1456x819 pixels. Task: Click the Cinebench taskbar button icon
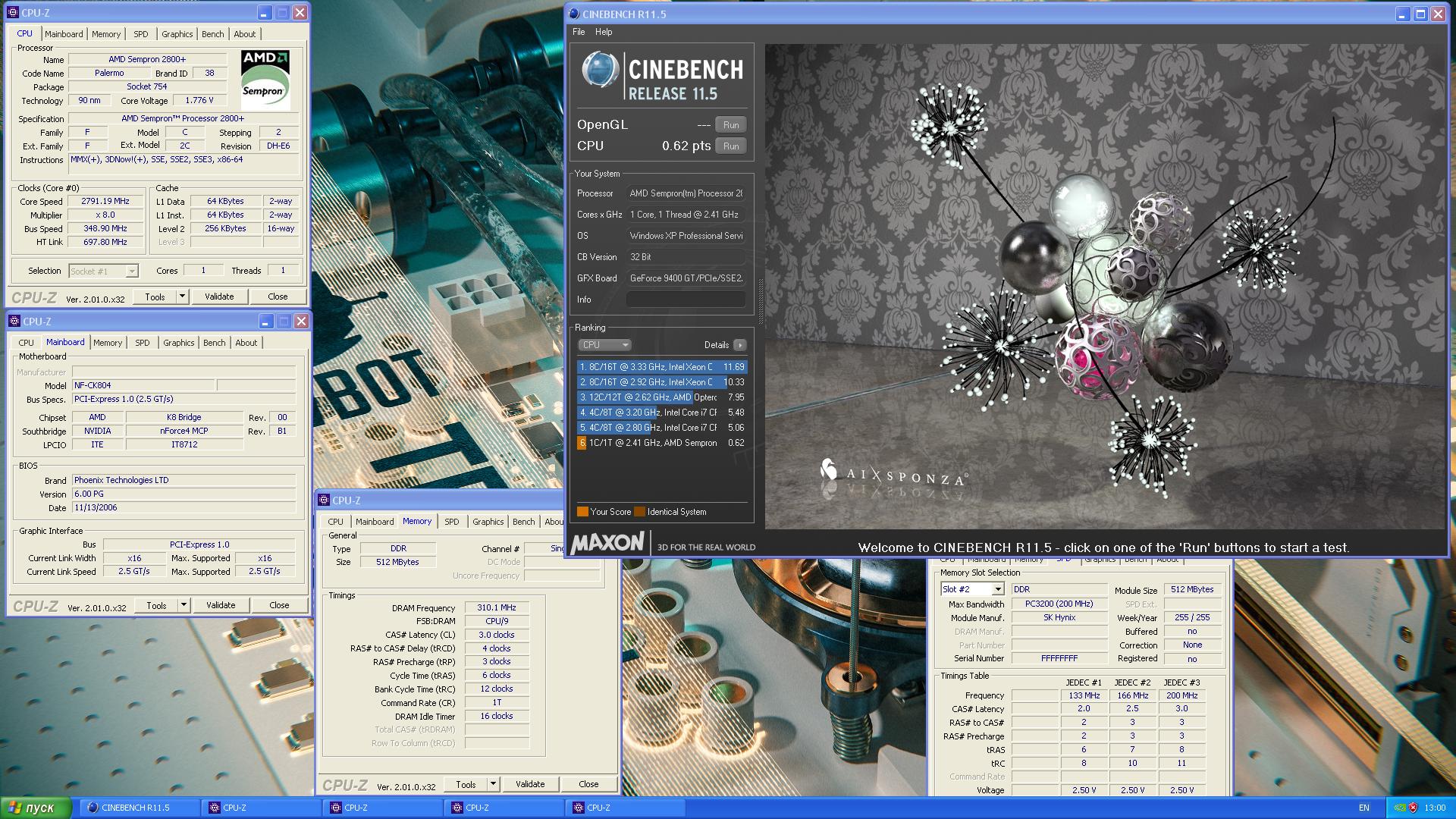point(93,808)
